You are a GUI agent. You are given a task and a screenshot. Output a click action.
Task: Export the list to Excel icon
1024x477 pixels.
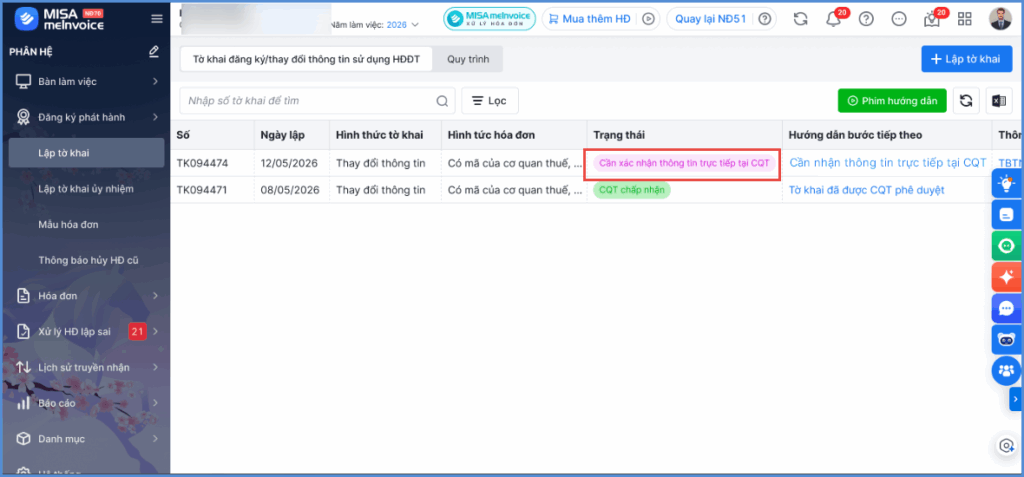click(999, 101)
